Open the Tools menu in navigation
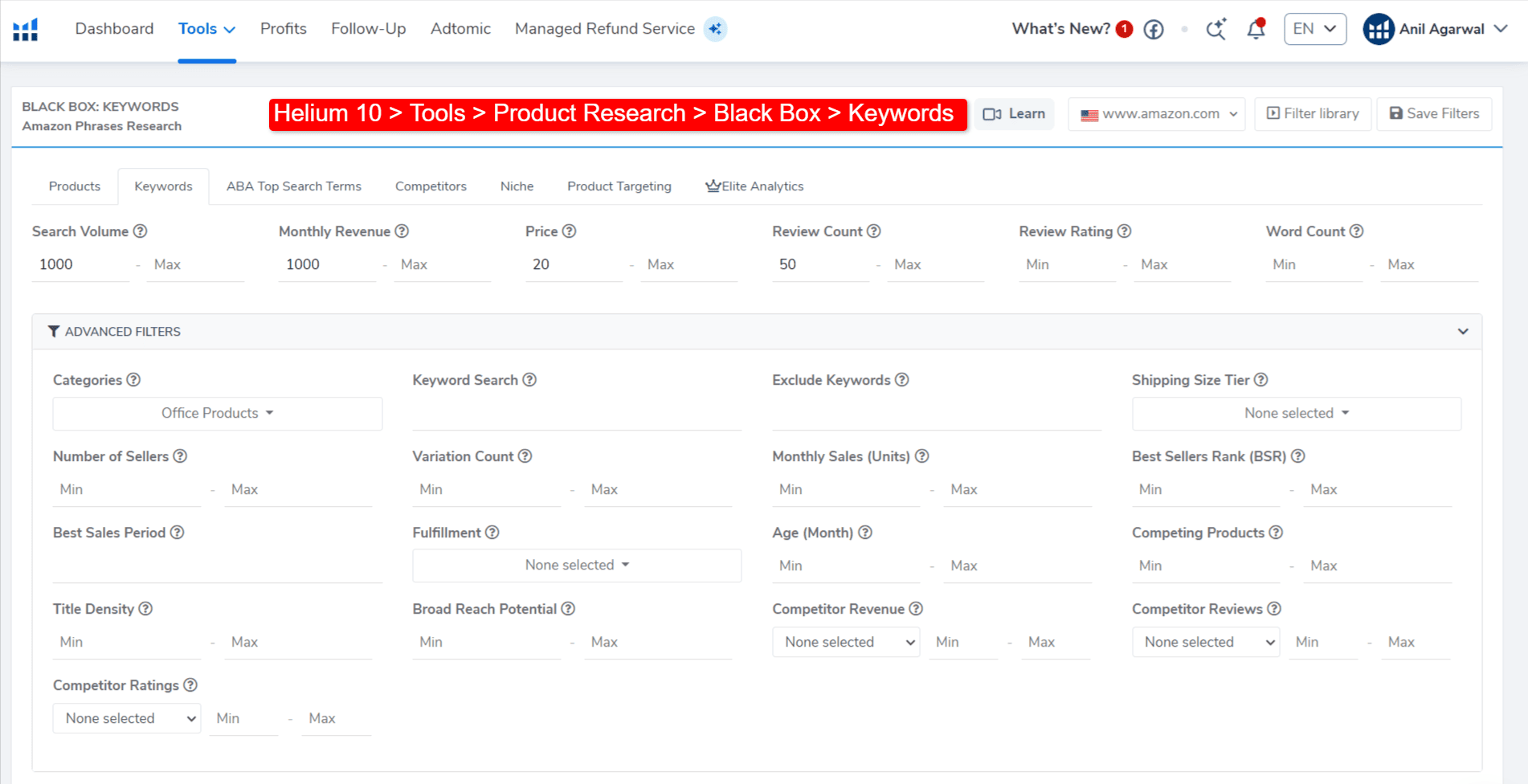 point(206,29)
